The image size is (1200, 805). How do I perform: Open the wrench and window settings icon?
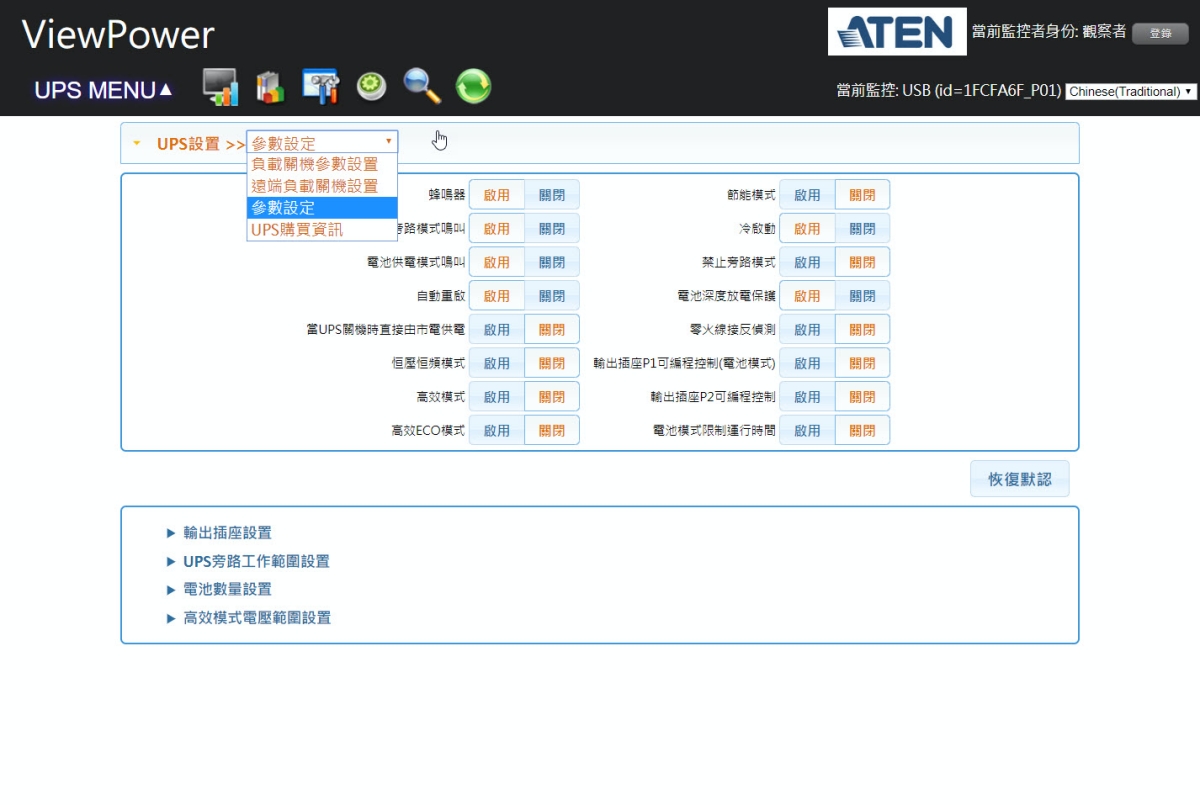pos(321,87)
